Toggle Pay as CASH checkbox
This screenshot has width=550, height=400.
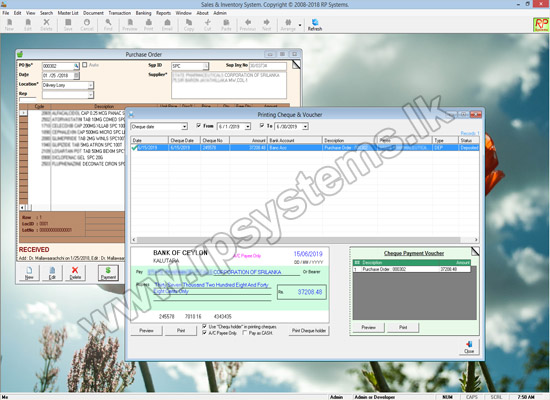tap(244, 333)
